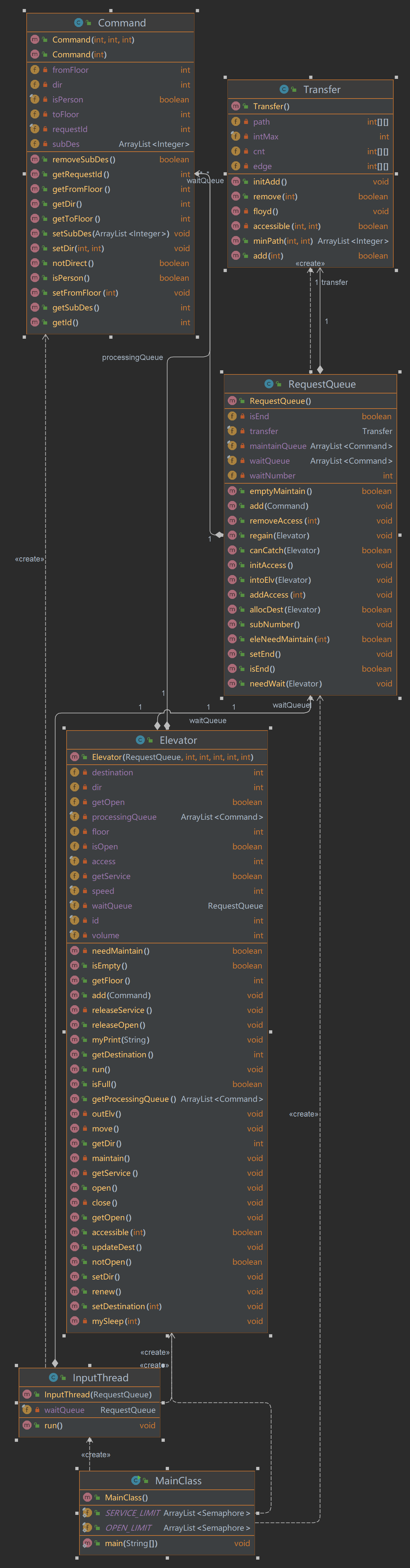Click the method icon next to floyd()
This screenshot has height=1568, width=410.
[x=236, y=211]
